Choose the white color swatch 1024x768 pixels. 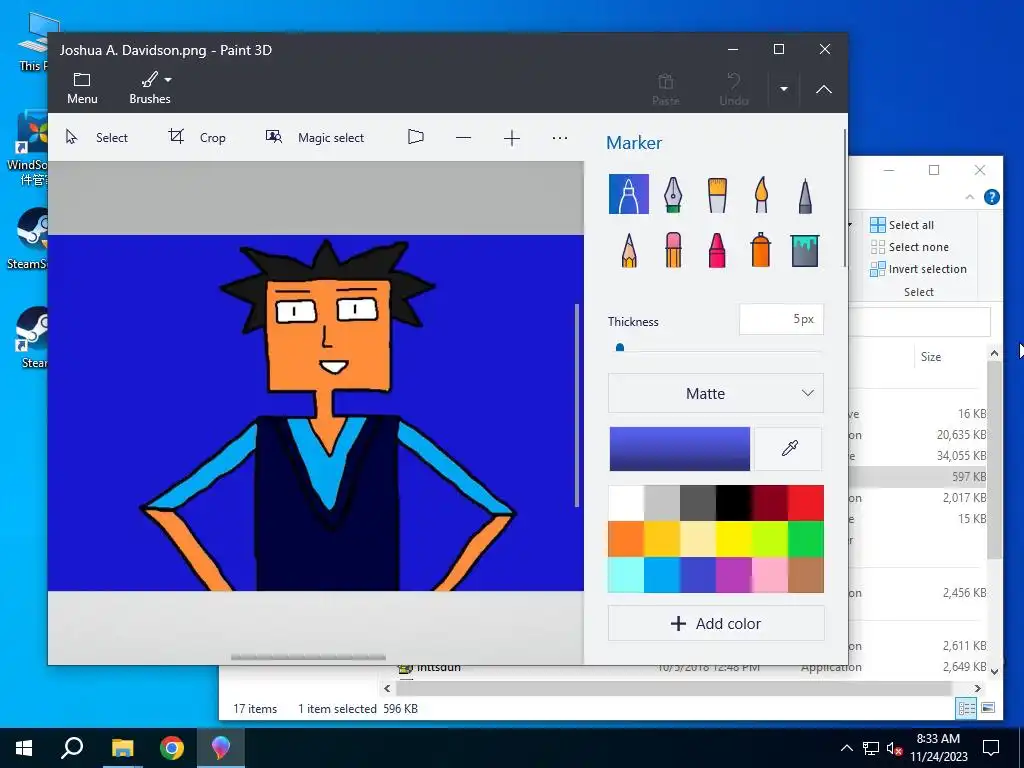[626, 502]
